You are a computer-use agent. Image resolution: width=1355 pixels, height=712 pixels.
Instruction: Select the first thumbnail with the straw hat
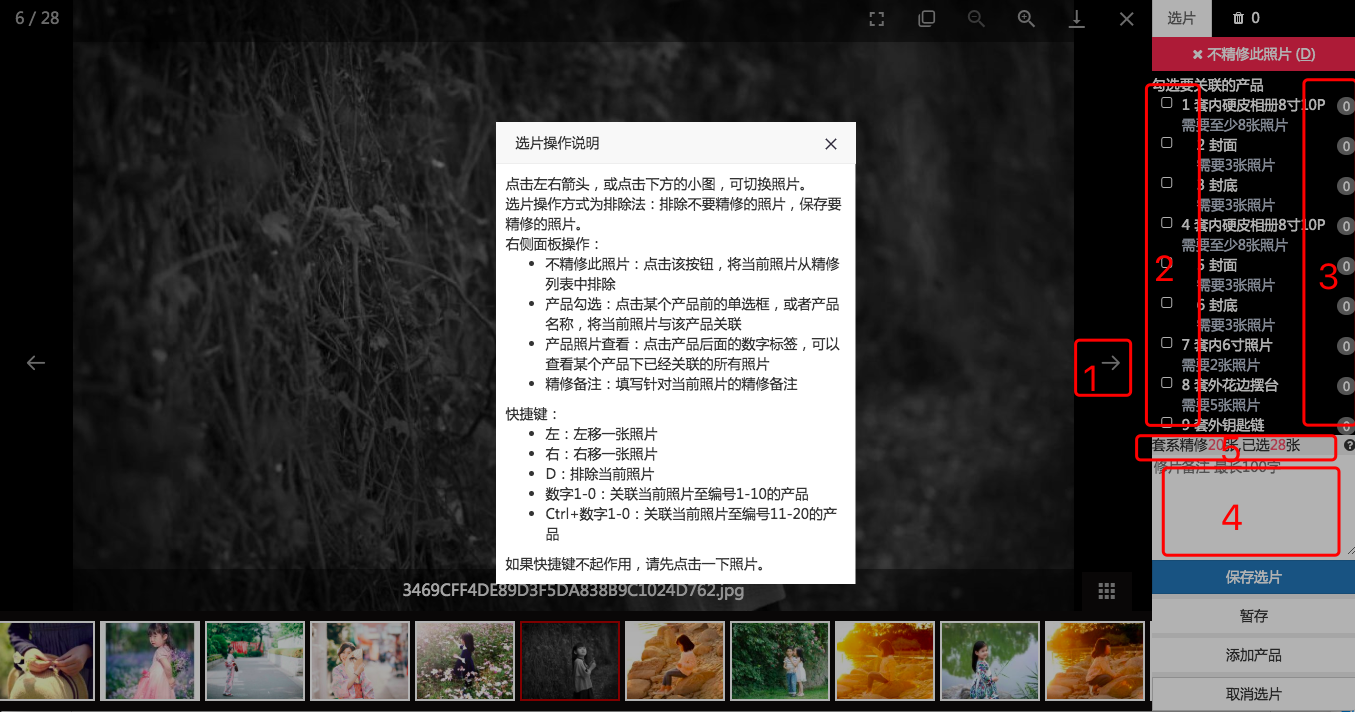point(45,661)
